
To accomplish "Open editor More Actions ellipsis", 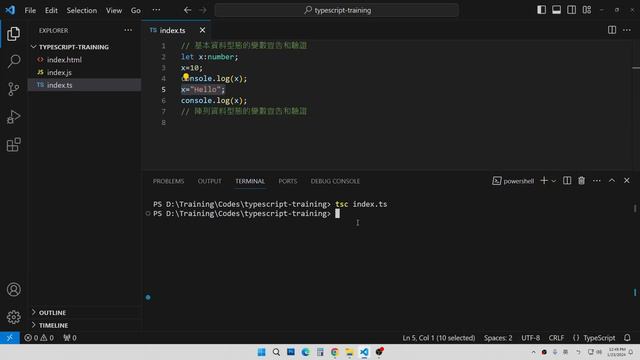I will (x=627, y=30).
